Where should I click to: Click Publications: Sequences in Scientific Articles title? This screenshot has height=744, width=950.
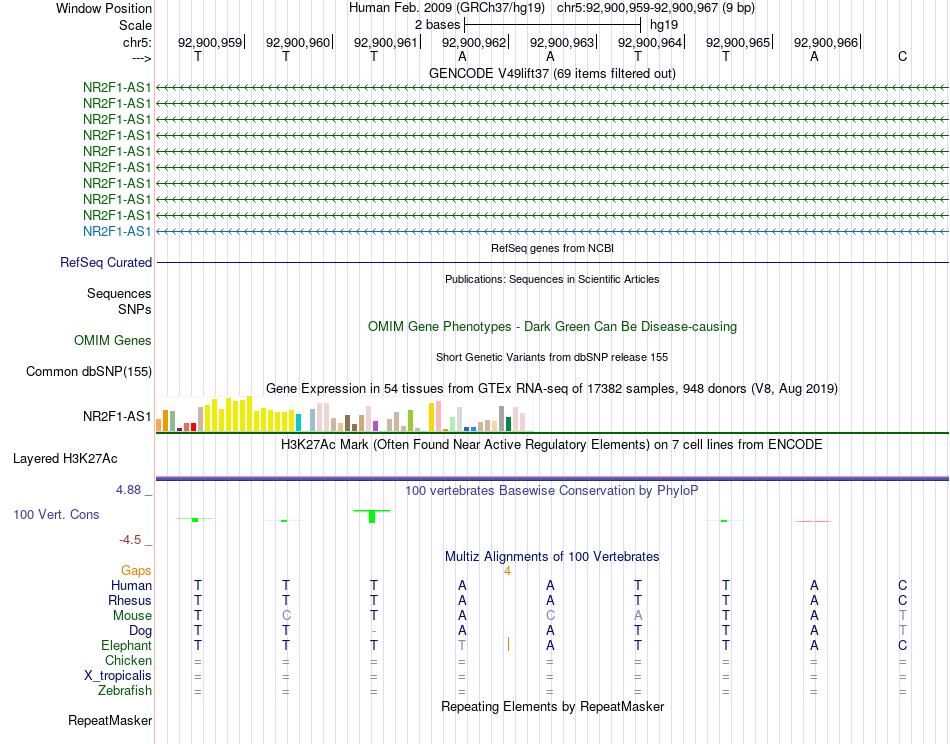point(552,279)
